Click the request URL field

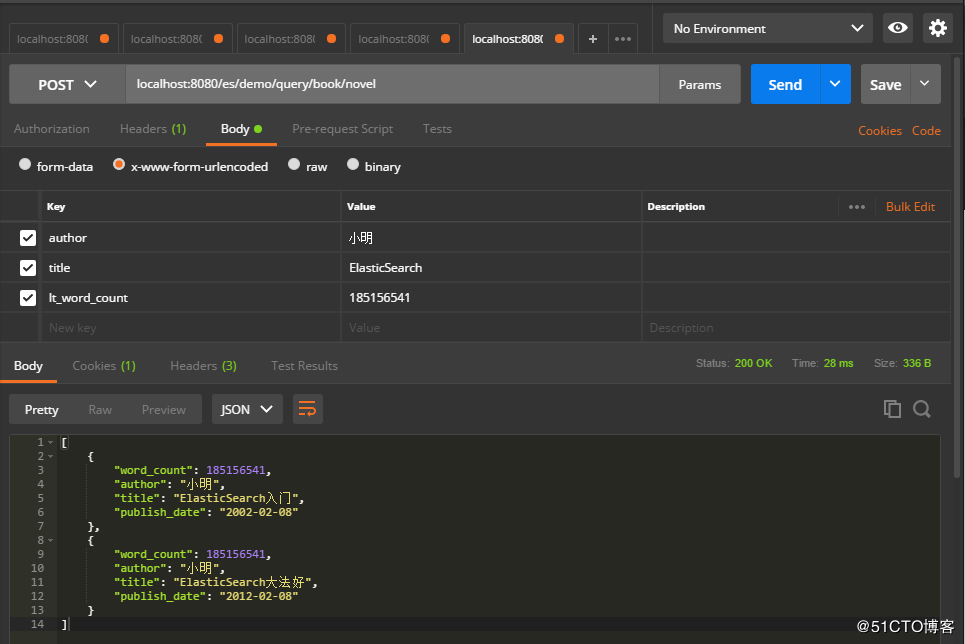click(x=390, y=85)
